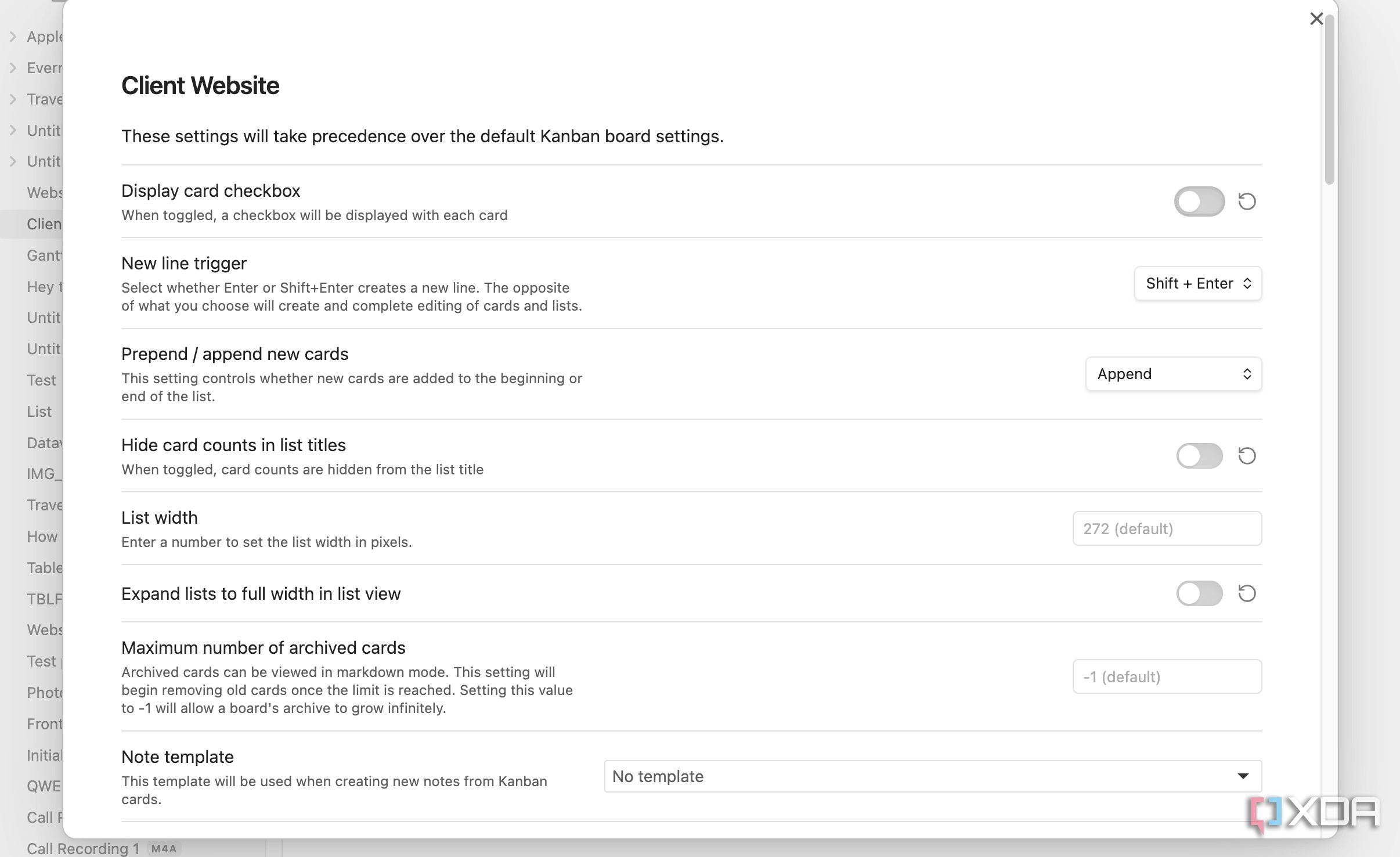Click the Client Website heading text
Screen dimensions: 1400x857
click(x=200, y=85)
